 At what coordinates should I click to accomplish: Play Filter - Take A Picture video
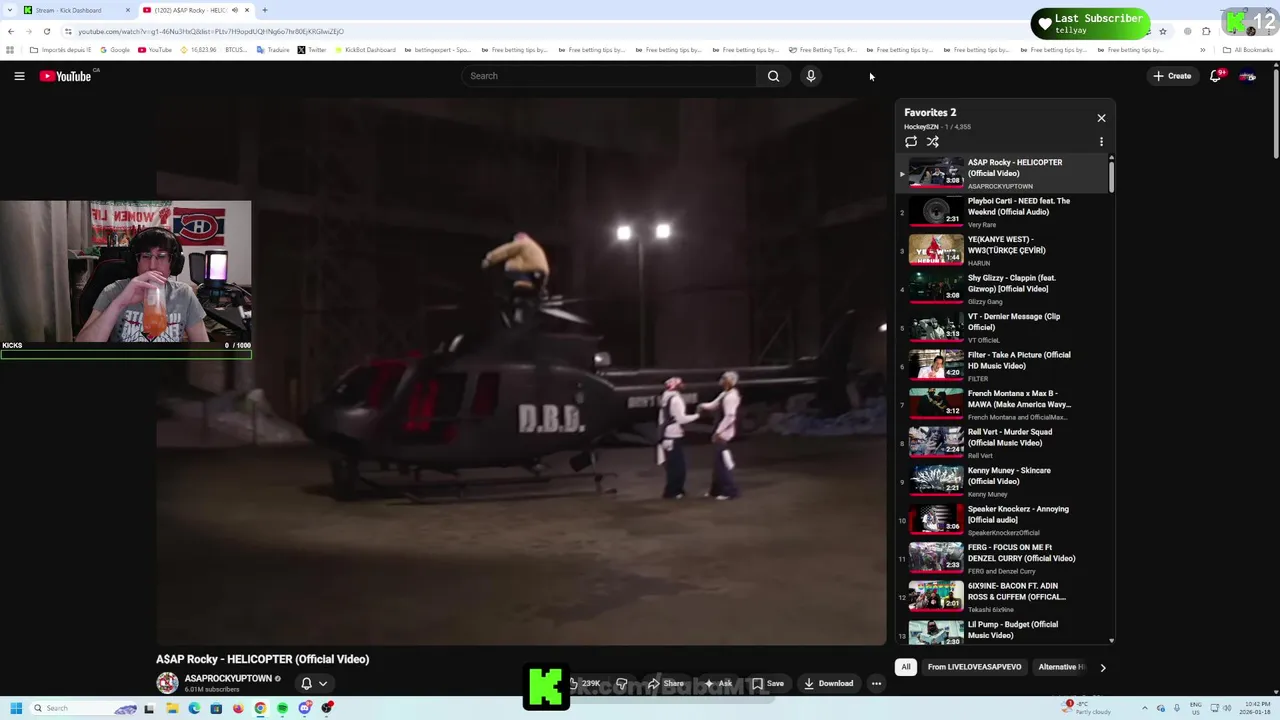coord(1001,366)
